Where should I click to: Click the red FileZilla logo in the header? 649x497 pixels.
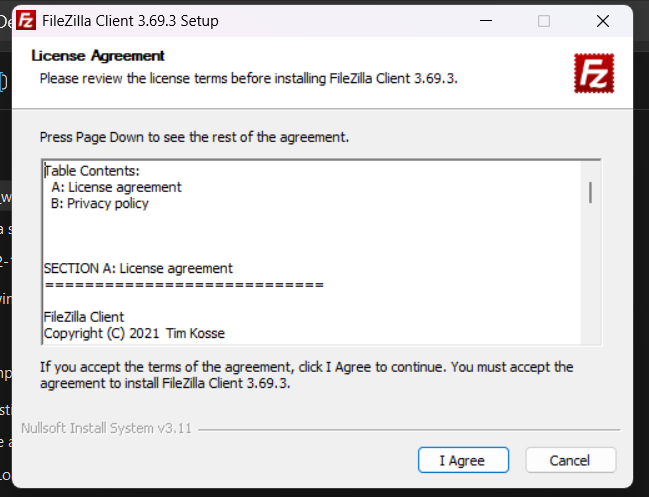click(593, 74)
